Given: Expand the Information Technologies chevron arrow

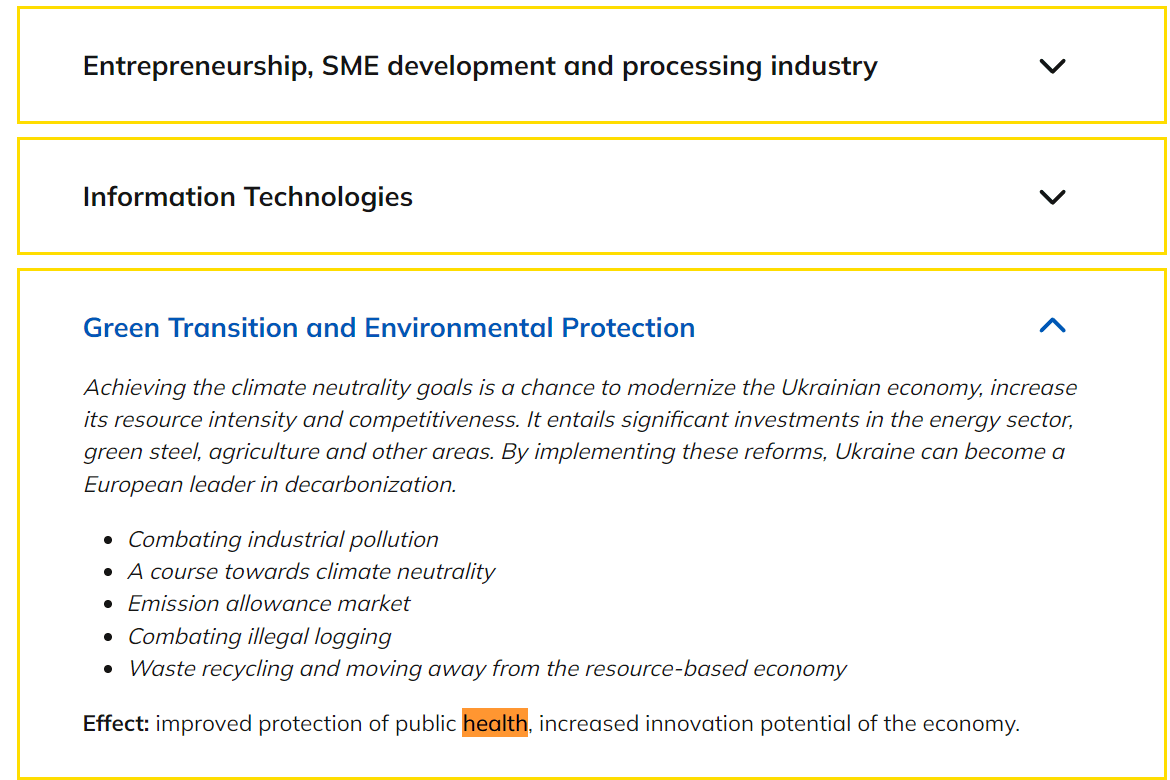Looking at the screenshot, I should click(x=1052, y=197).
